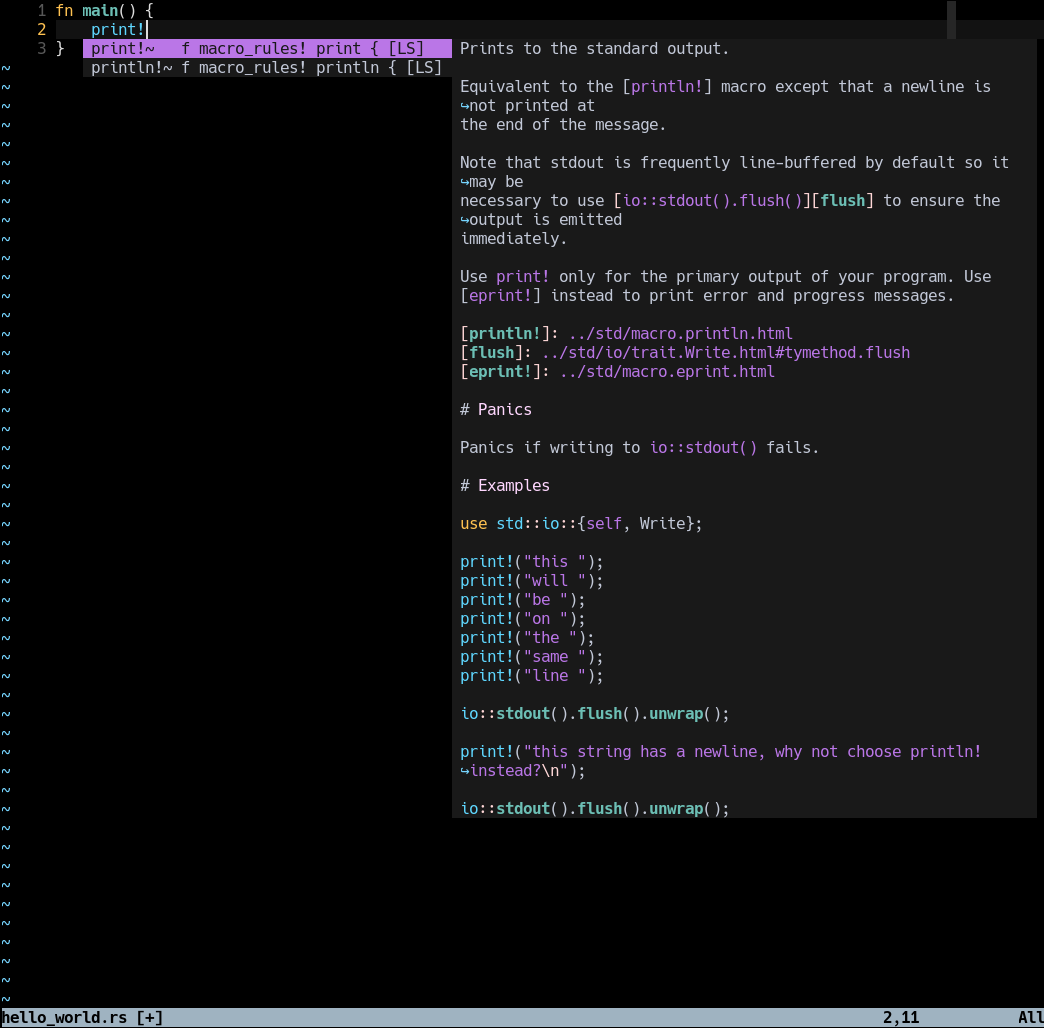Click 'Prints to the standard output.' doc line
This screenshot has width=1044, height=1028.
594,49
